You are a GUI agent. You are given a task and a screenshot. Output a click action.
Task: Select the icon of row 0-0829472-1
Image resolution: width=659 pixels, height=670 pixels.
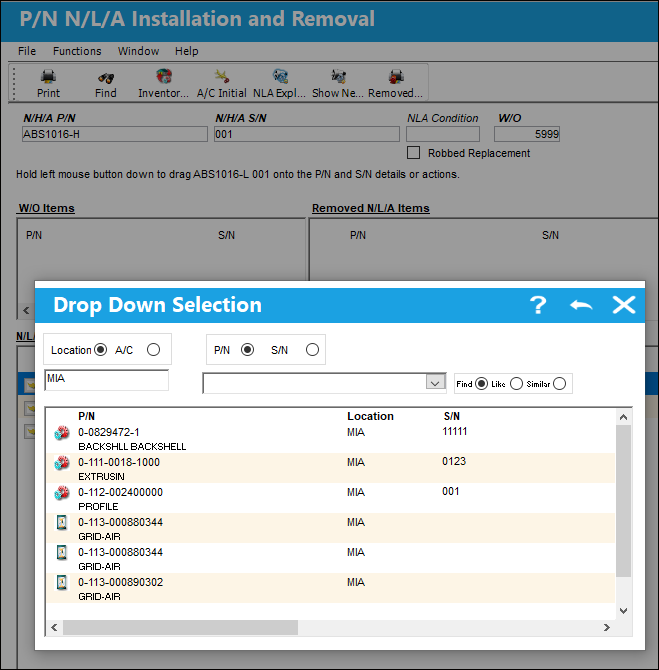point(62,433)
